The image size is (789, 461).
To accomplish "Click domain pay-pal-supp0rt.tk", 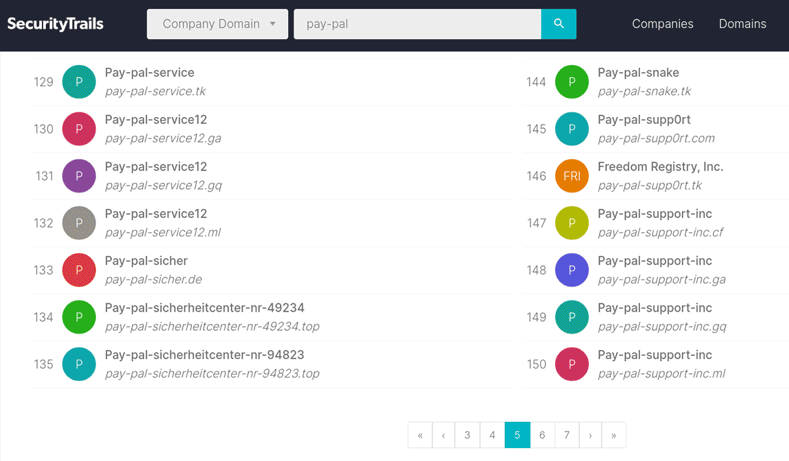I will pyautogui.click(x=650, y=185).
